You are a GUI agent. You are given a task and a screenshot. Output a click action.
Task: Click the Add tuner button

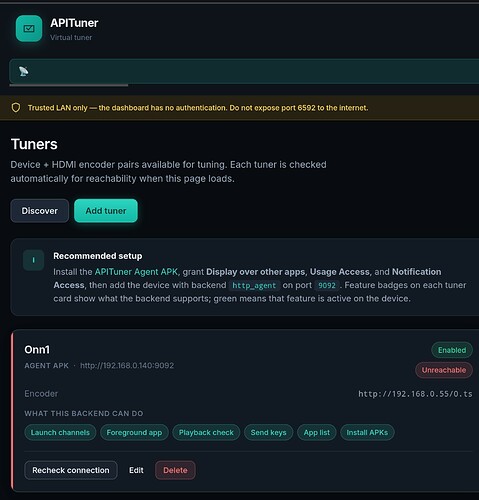(106, 211)
